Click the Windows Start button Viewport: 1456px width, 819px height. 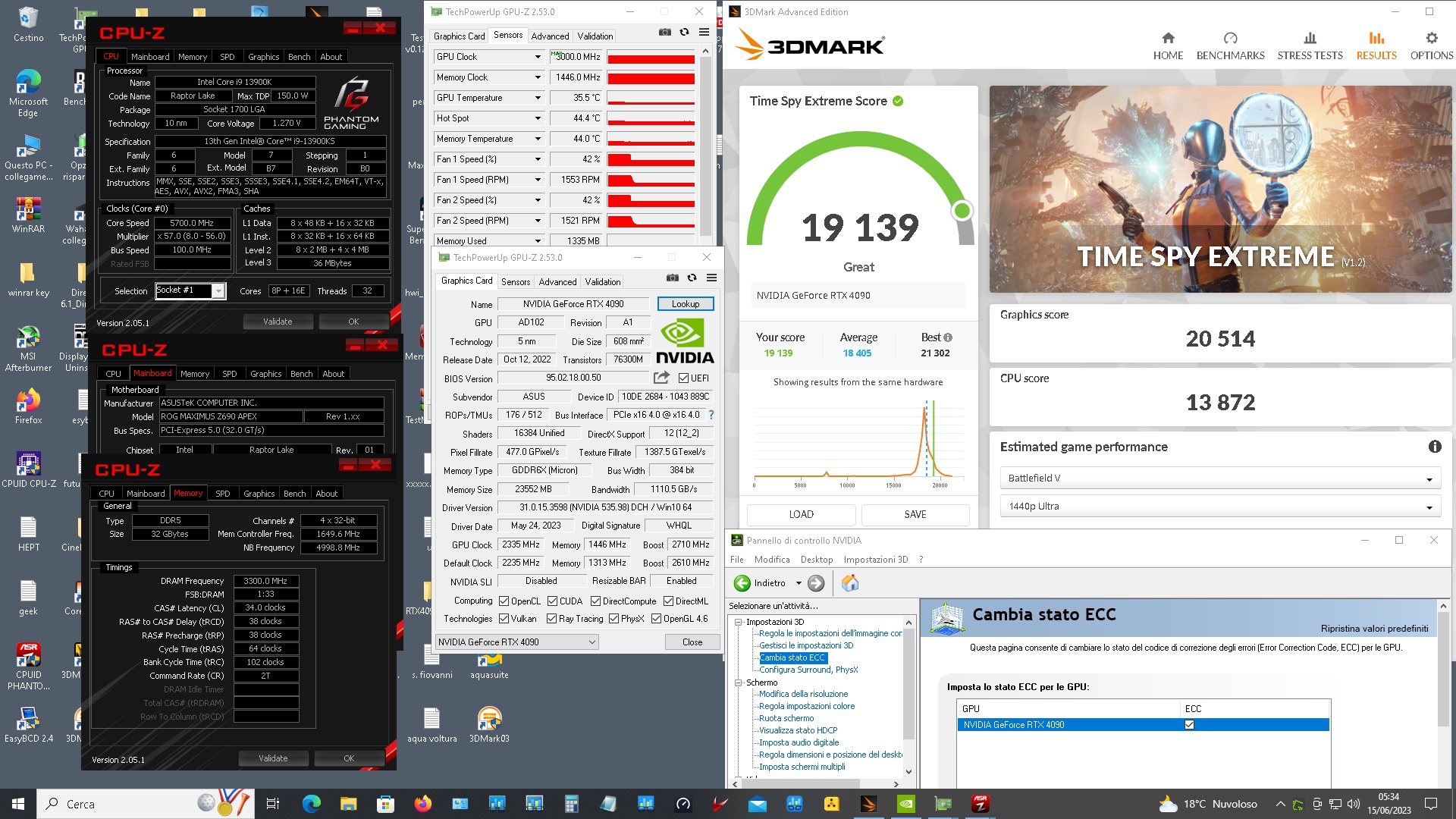click(x=18, y=804)
